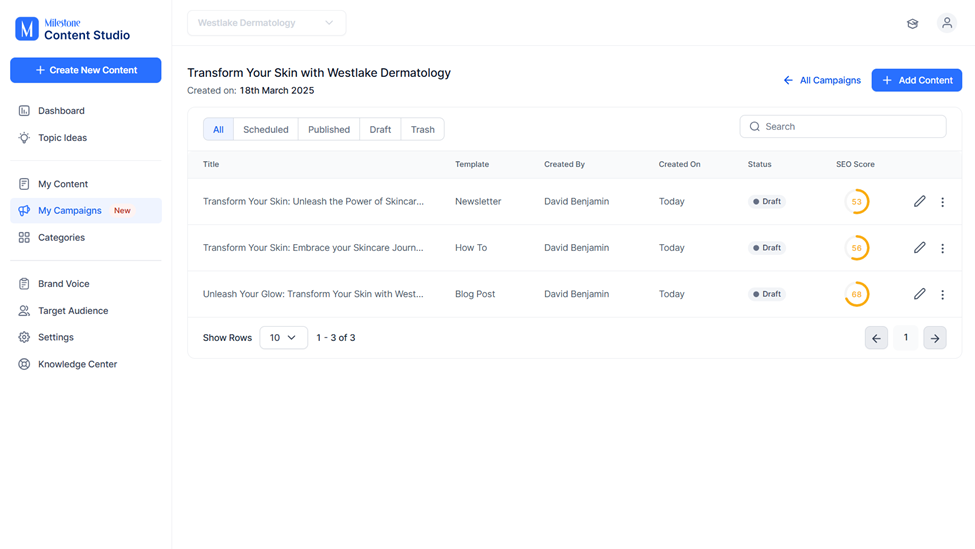Click the Template column header
Image resolution: width=975 pixels, height=549 pixels.
[472, 164]
